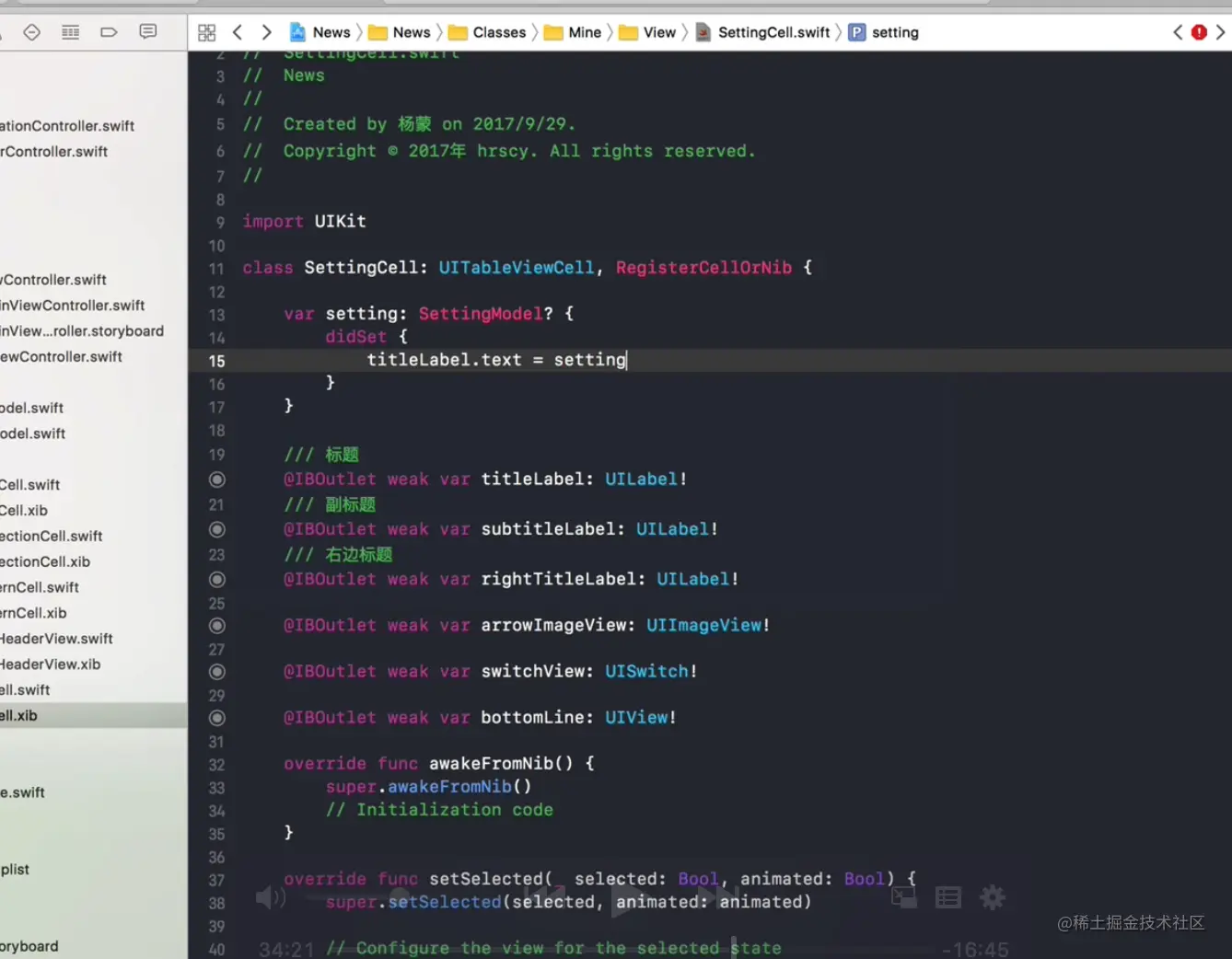Click UITableViewCell in the class declaration
Screen dimensions: 1232x959
coord(517,268)
